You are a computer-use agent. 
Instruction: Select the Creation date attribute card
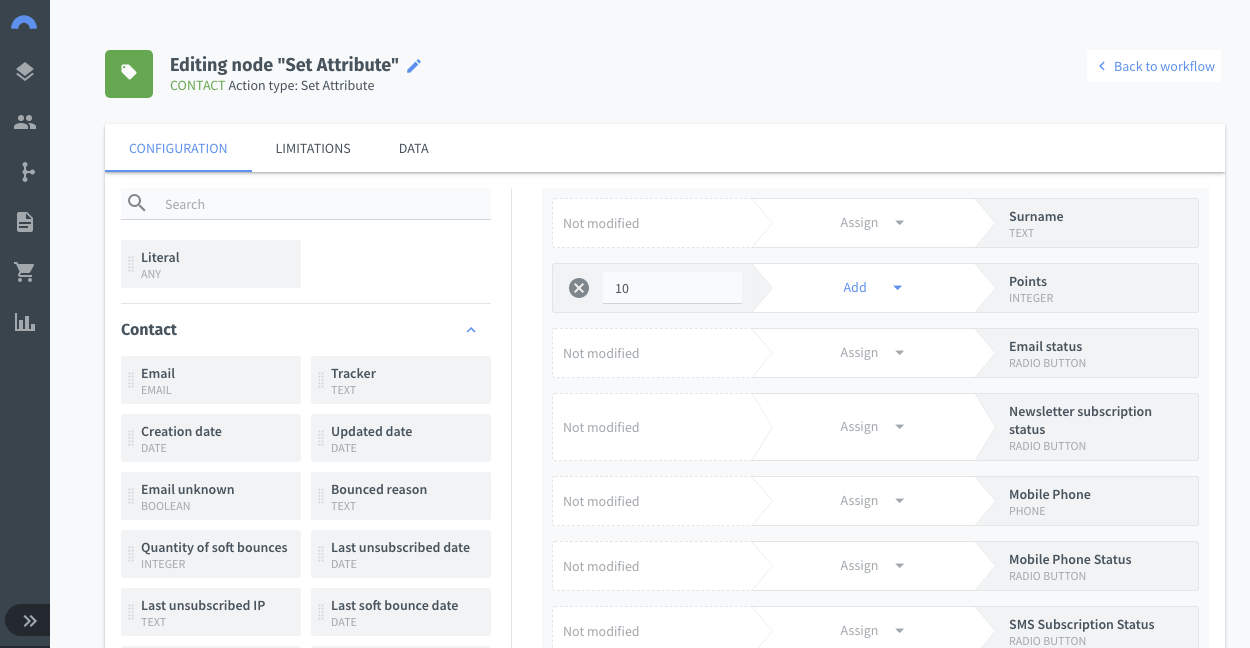click(211, 438)
